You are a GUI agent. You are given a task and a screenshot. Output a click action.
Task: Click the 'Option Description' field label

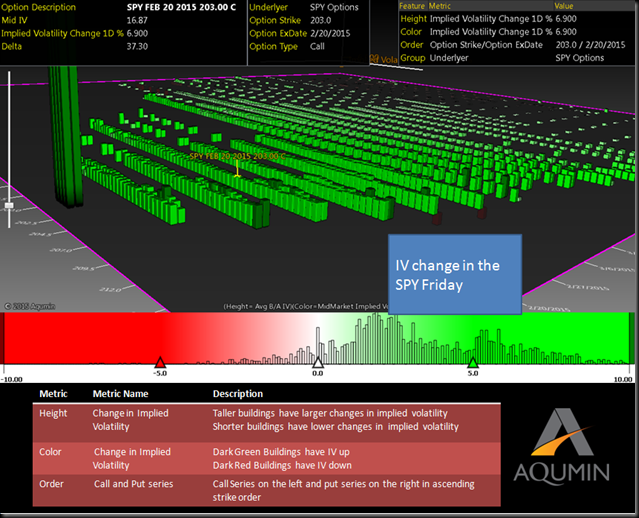[x=38, y=7]
